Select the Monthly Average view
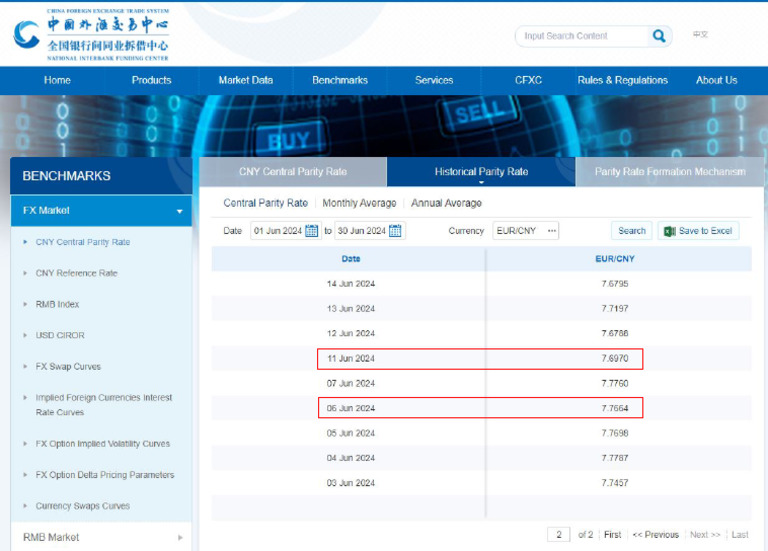The width and height of the screenshot is (768, 551). click(x=359, y=203)
